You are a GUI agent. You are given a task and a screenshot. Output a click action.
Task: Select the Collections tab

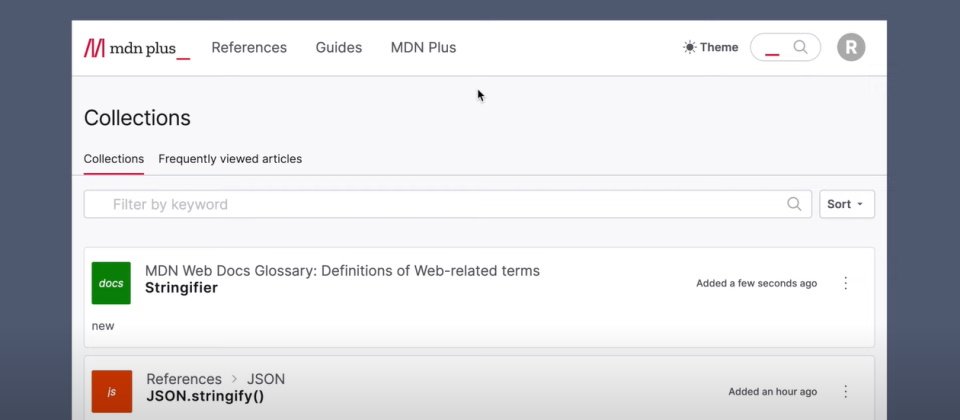point(114,159)
